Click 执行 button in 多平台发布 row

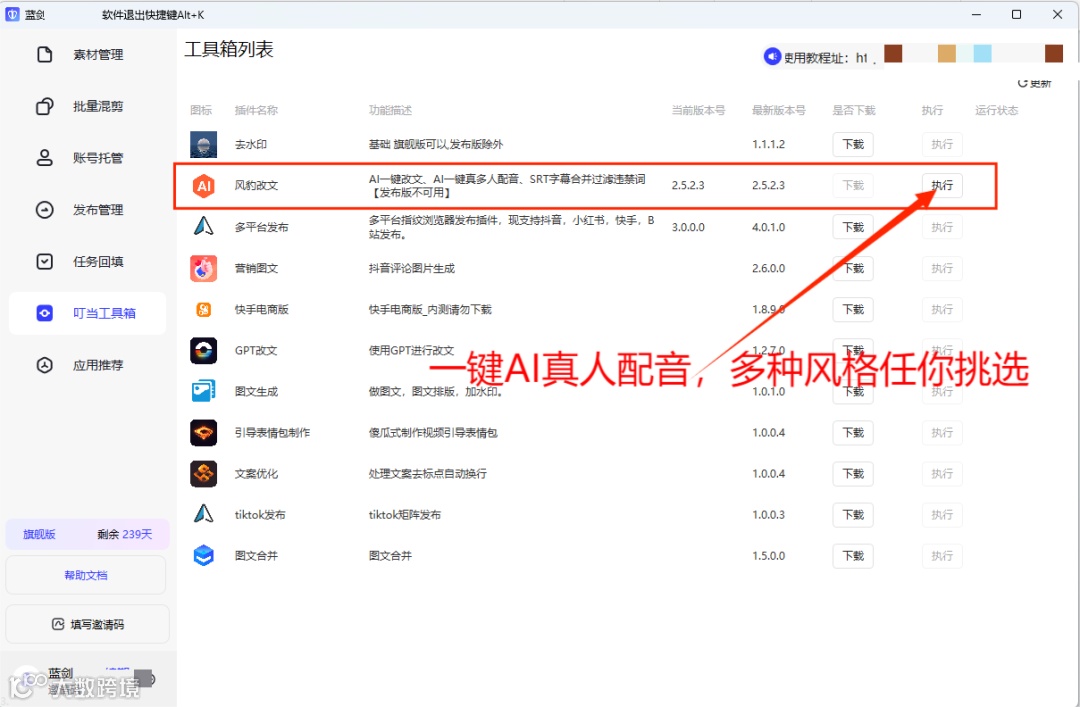942,227
